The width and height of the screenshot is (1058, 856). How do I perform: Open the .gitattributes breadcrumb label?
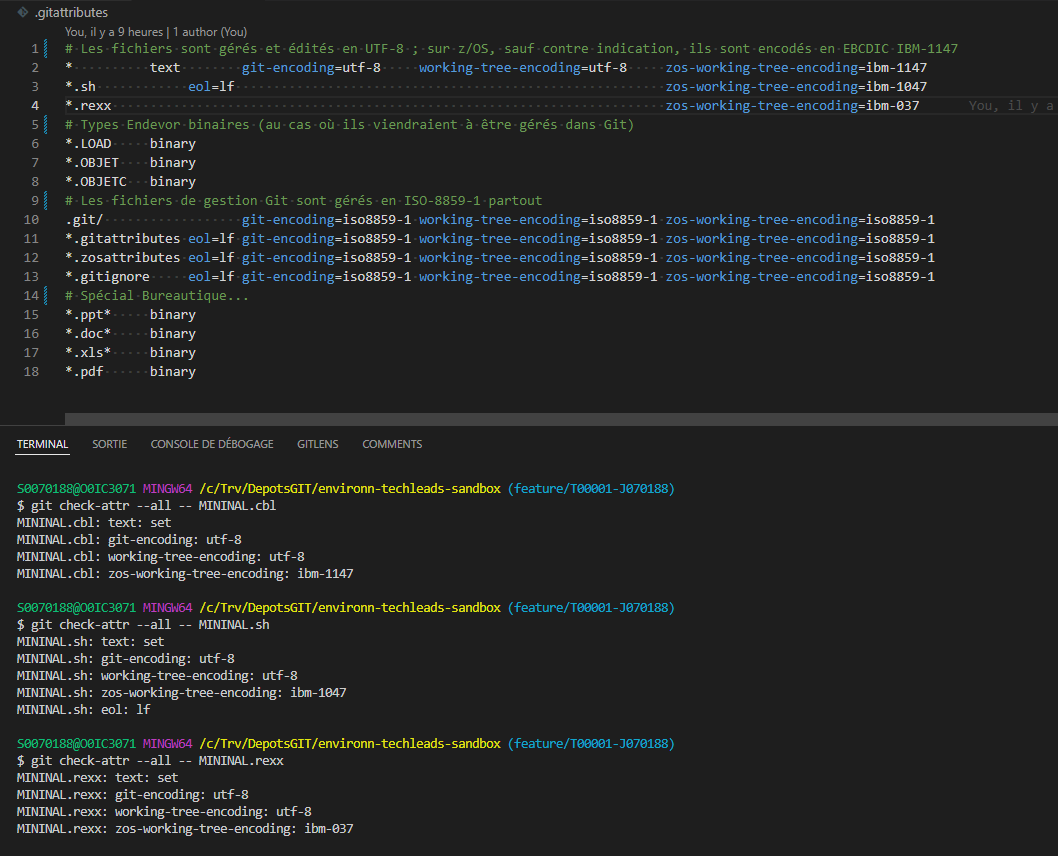point(72,12)
